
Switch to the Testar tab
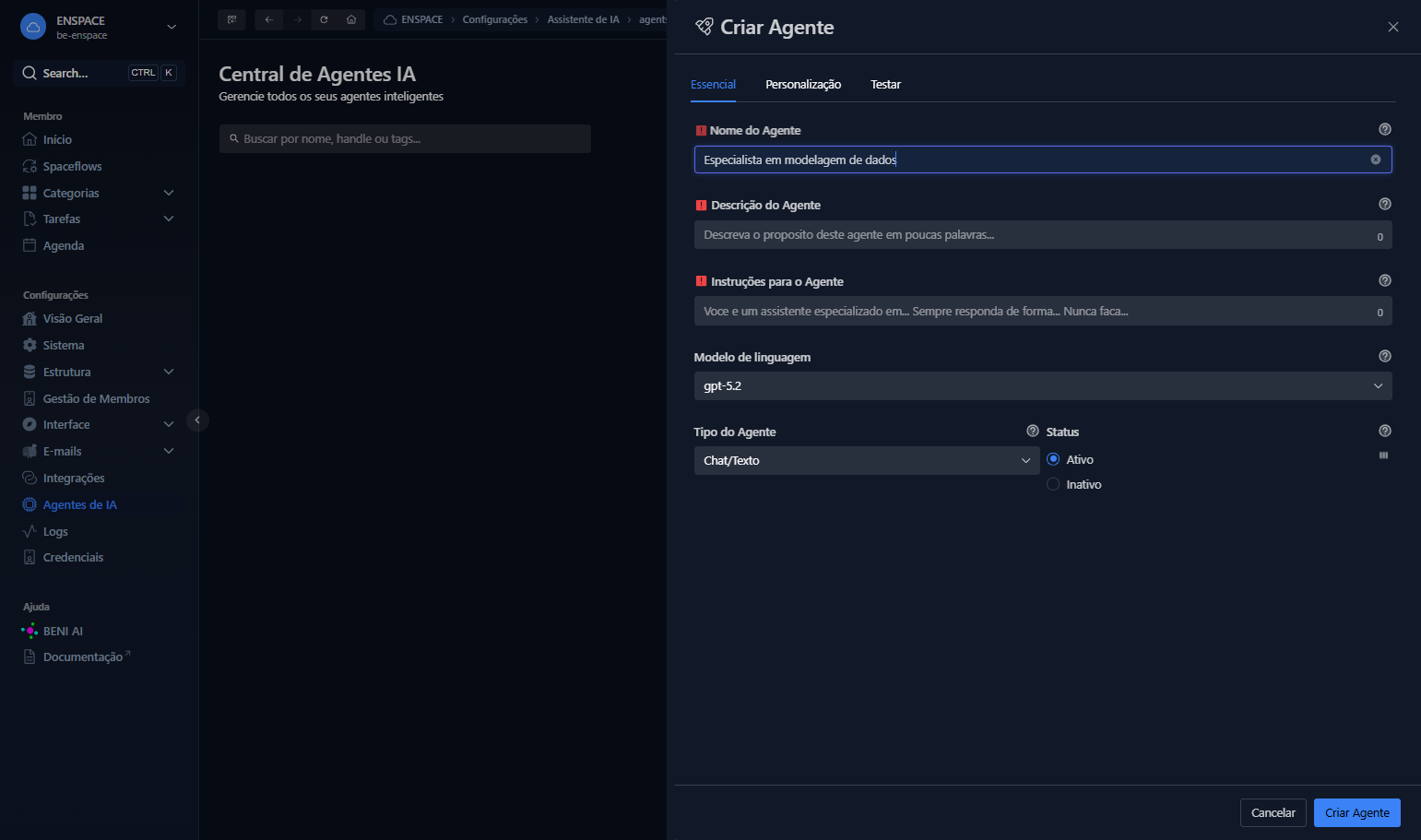coord(885,85)
